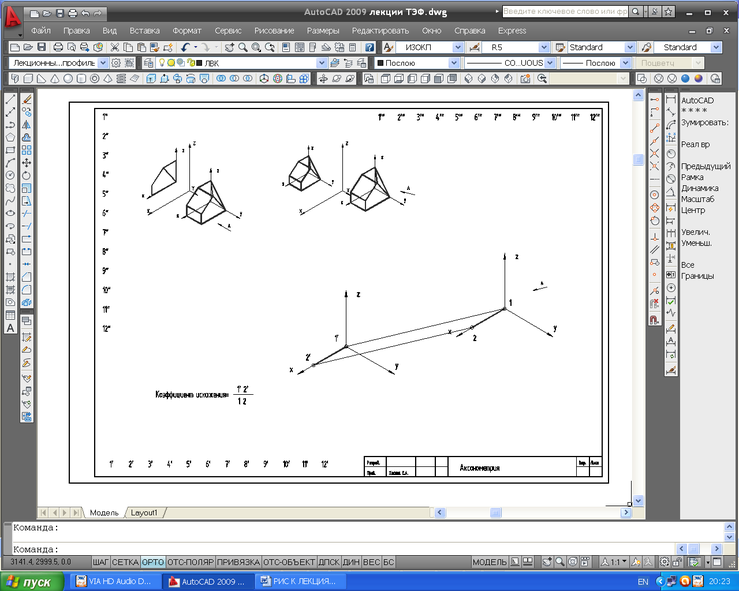Select the Array tool
Image resolution: width=739 pixels, height=591 pixels.
26,150
